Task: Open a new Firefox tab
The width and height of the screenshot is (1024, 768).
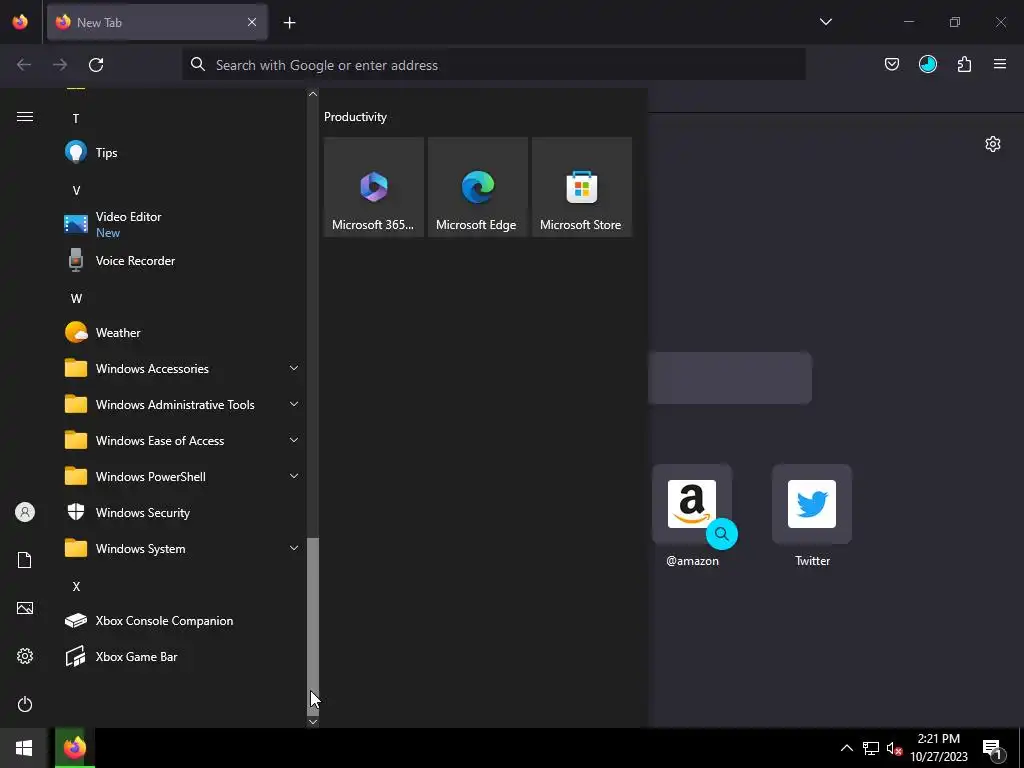Action: (x=289, y=23)
